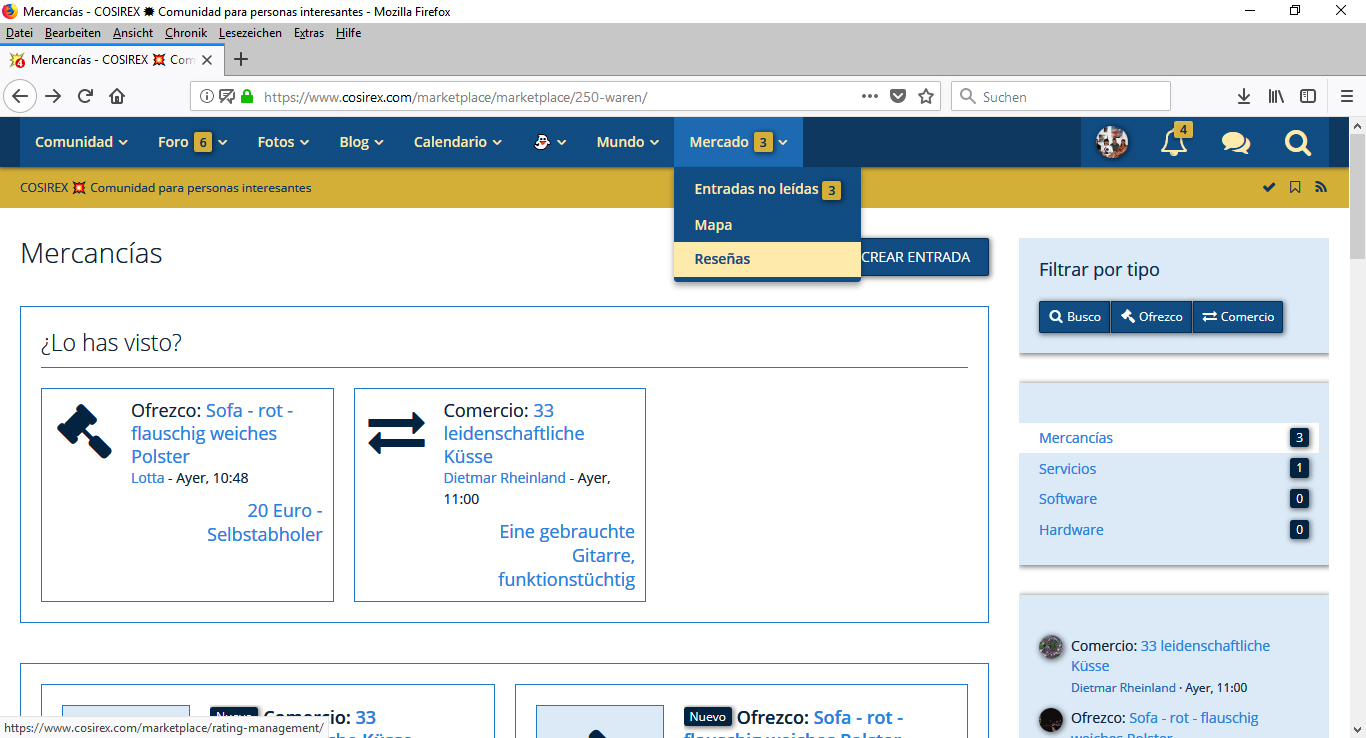Click the RSS feed icon
The image size is (1366, 738).
pos(1321,187)
